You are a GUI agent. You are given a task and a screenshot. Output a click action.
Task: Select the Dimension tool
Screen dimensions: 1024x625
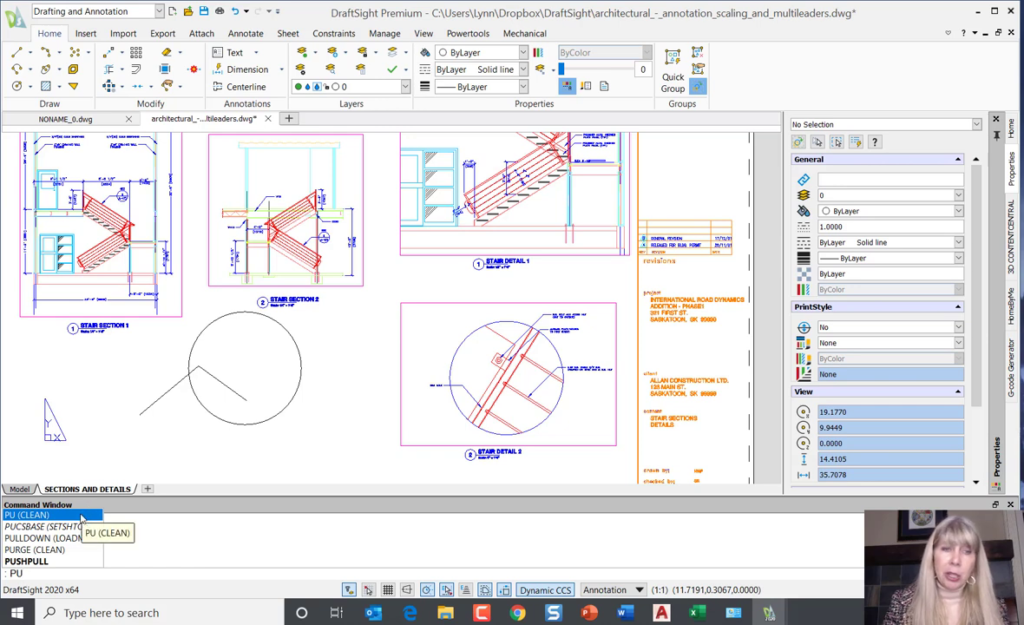tap(248, 69)
